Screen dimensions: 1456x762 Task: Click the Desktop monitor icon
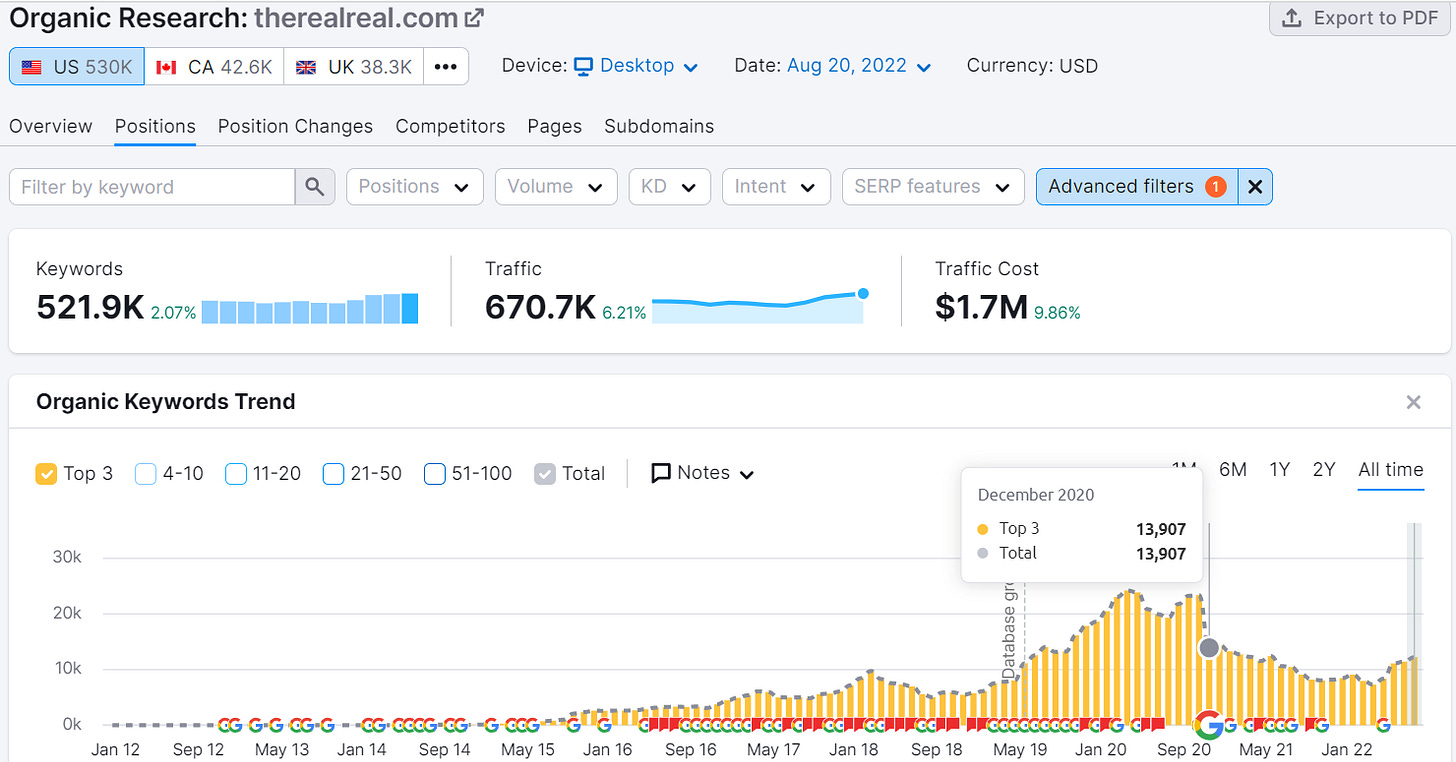[583, 66]
